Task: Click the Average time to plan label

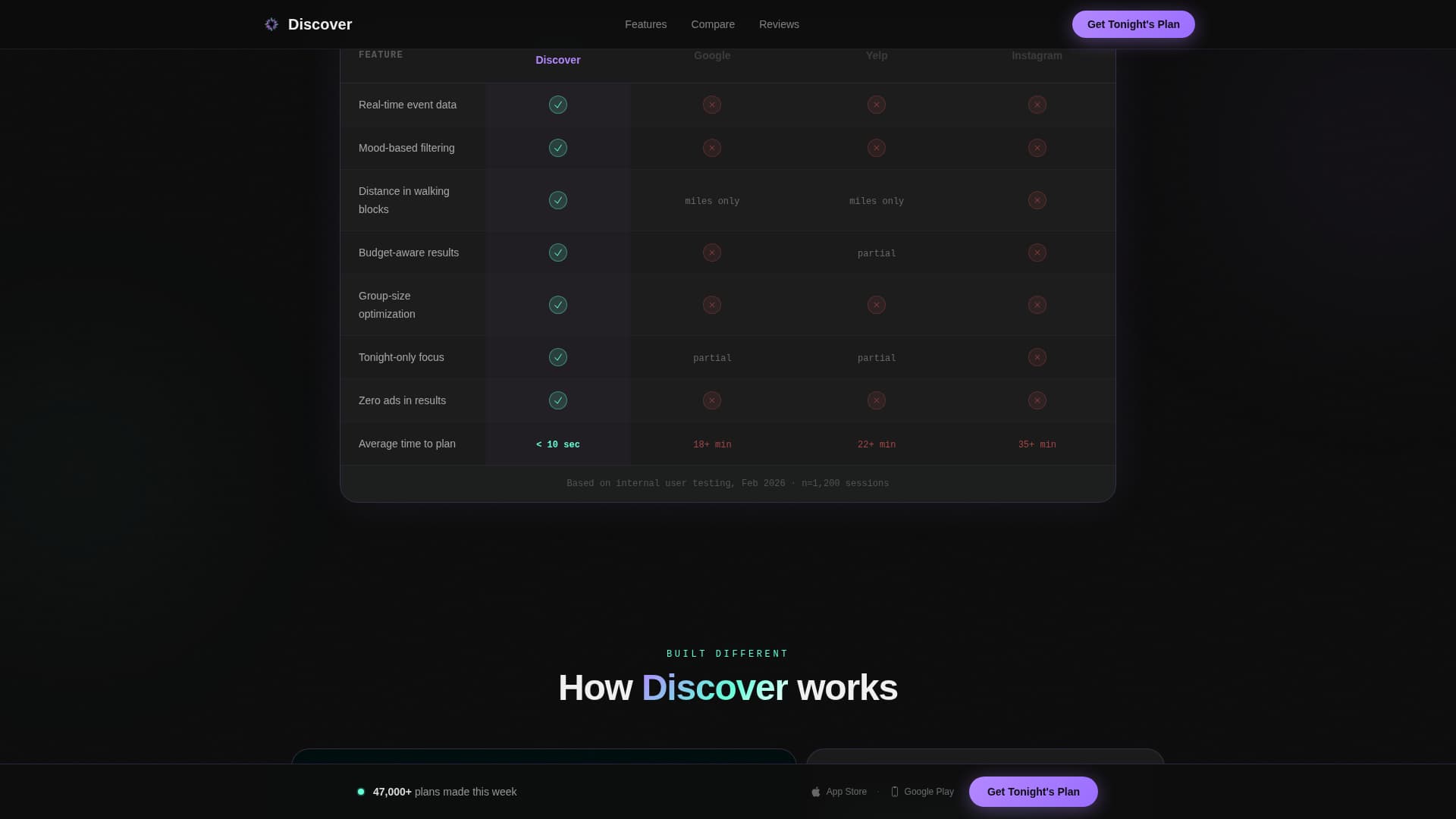Action: (x=407, y=444)
